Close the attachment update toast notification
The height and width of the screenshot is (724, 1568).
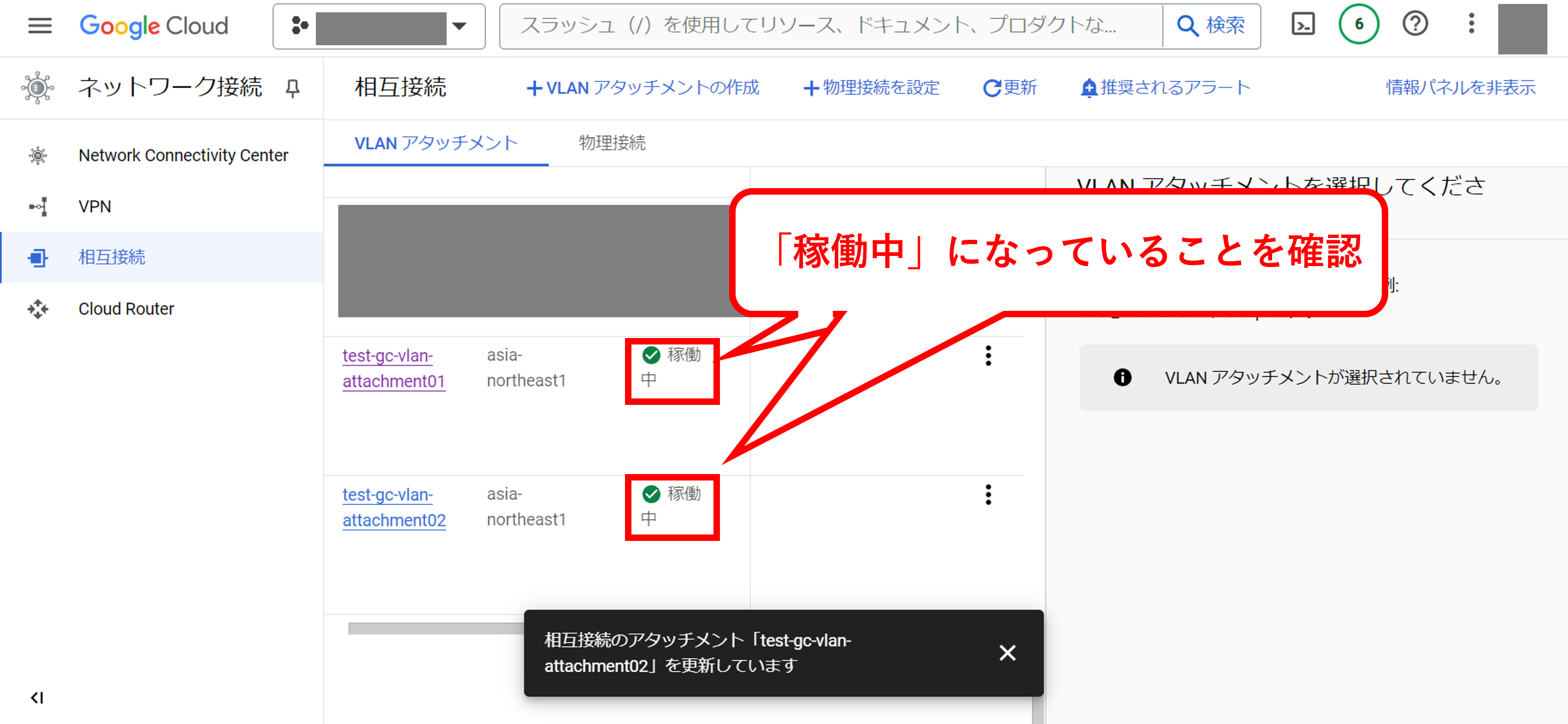click(x=1008, y=653)
